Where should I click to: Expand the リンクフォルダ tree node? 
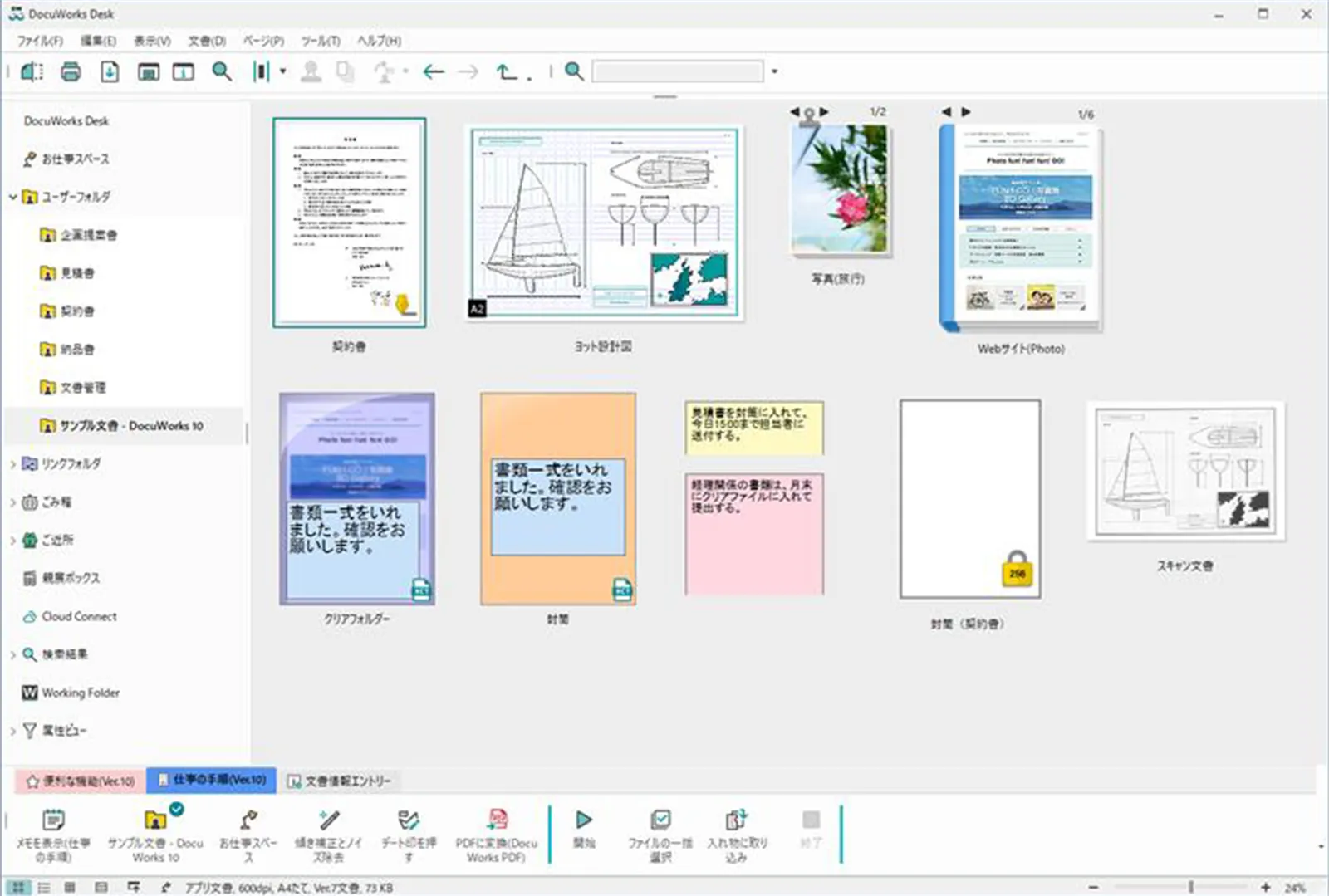click(12, 463)
